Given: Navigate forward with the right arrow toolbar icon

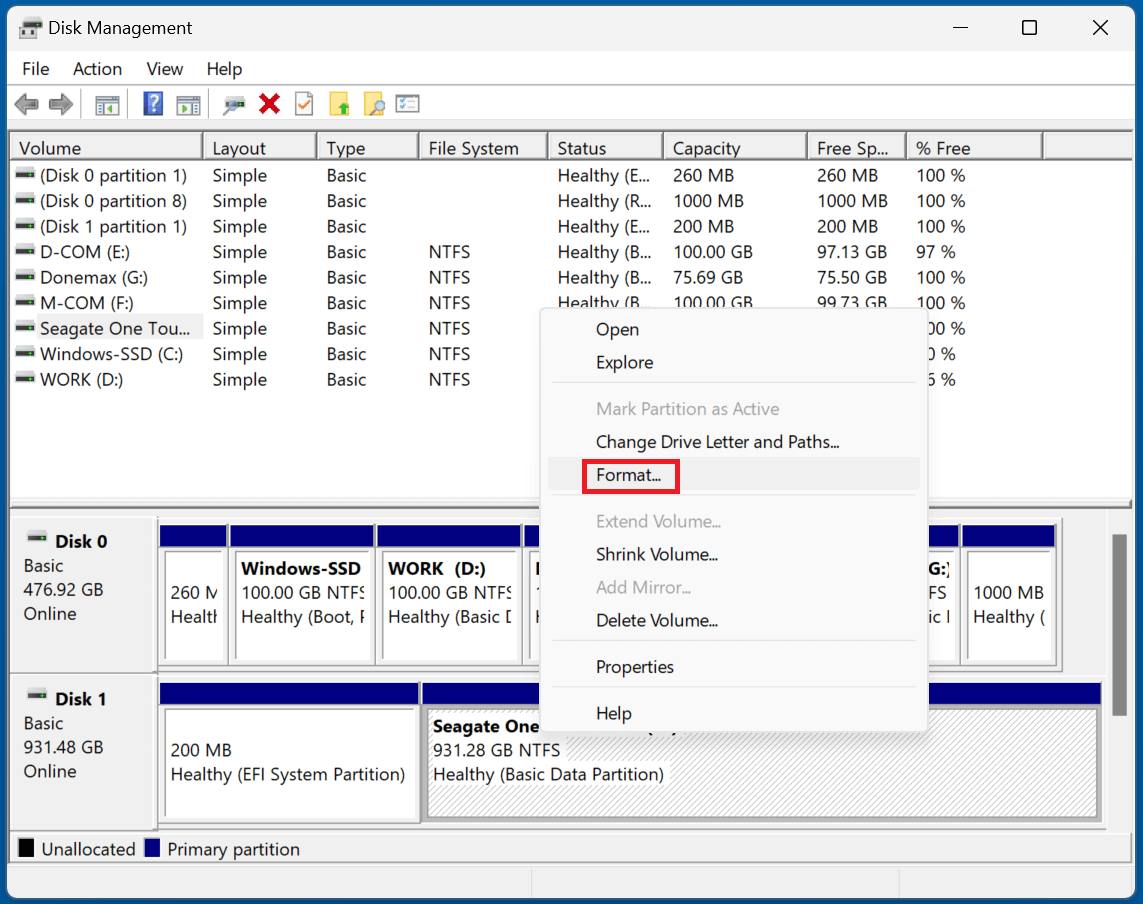Looking at the screenshot, I should pos(60,104).
